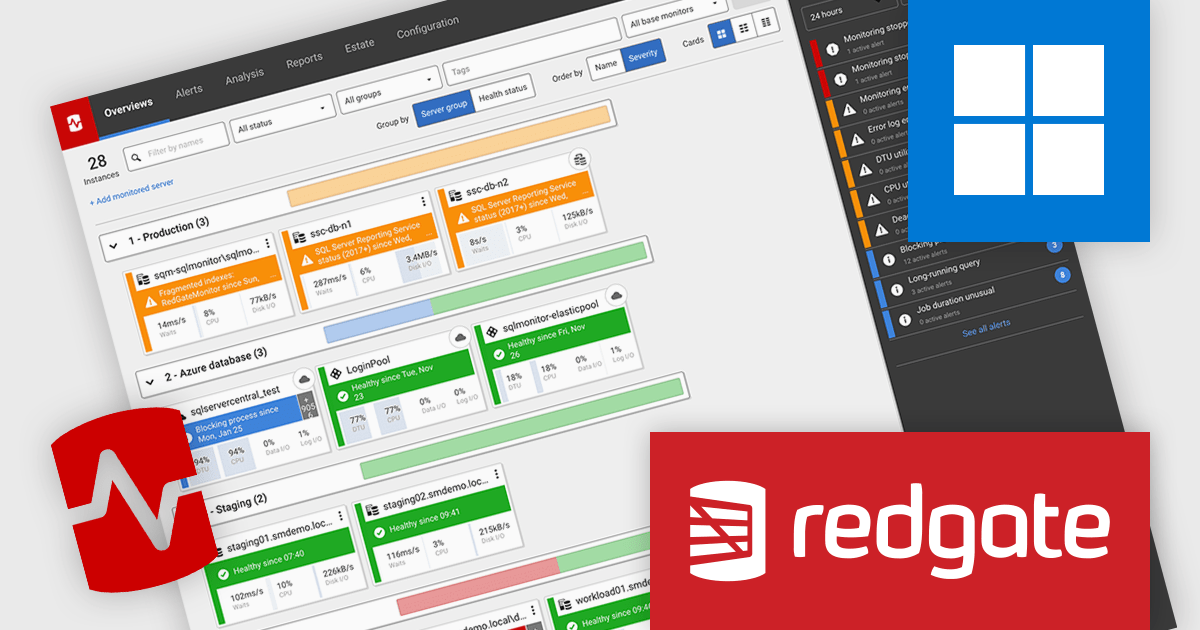1200x630 pixels.
Task: Open the Analysis tab
Action: pos(245,75)
